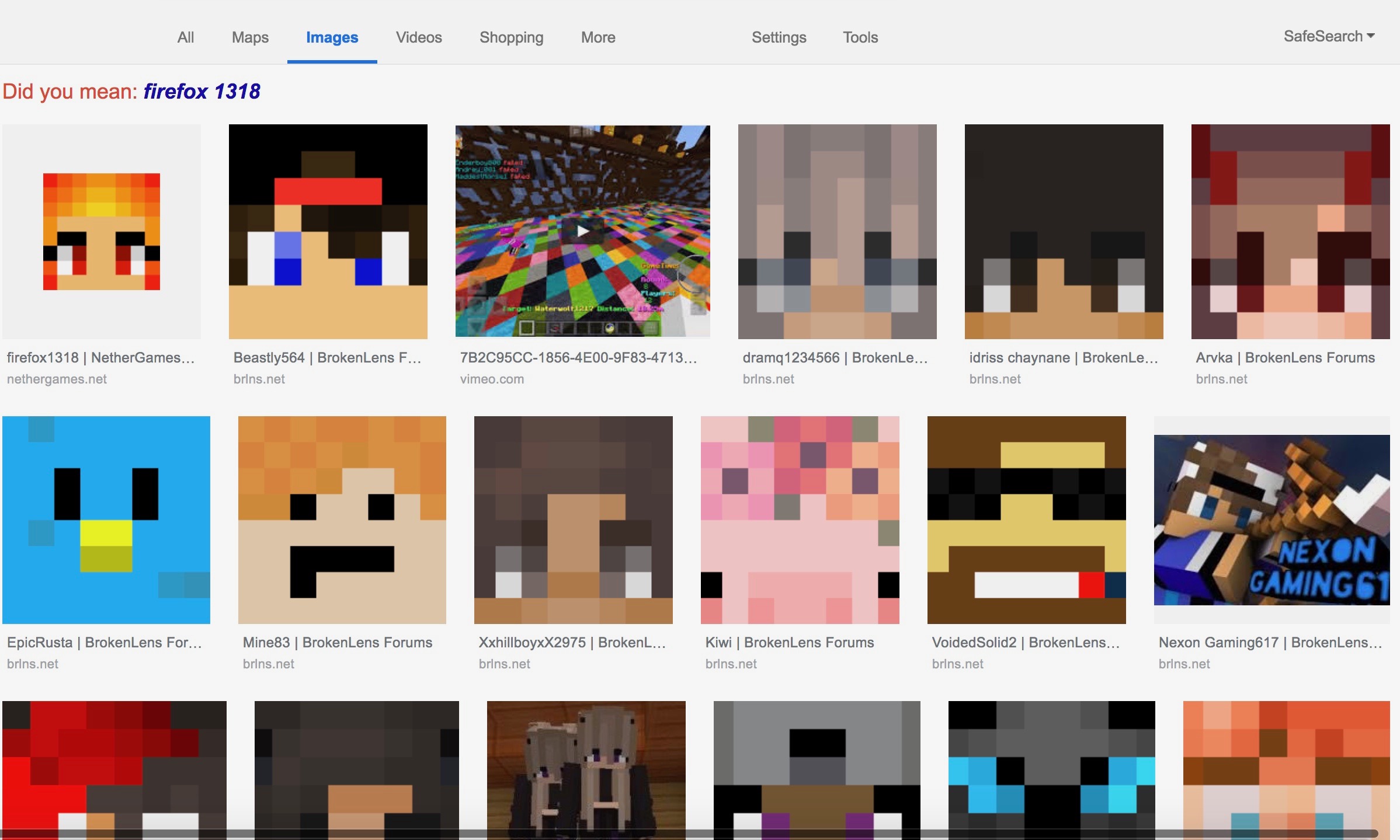Play the vimeo video thumbnail
The height and width of the screenshot is (840, 1400).
point(583,231)
